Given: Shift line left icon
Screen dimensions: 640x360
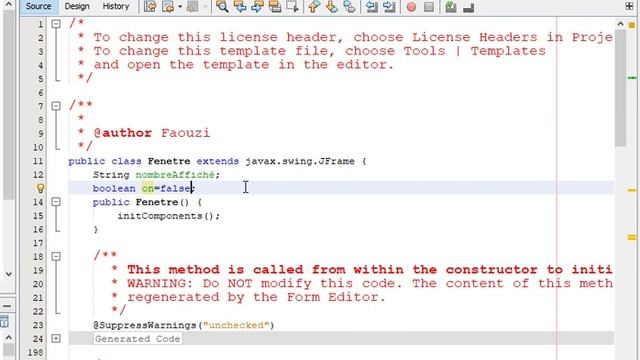Looking at the screenshot, I should pyautogui.click(x=371, y=7).
